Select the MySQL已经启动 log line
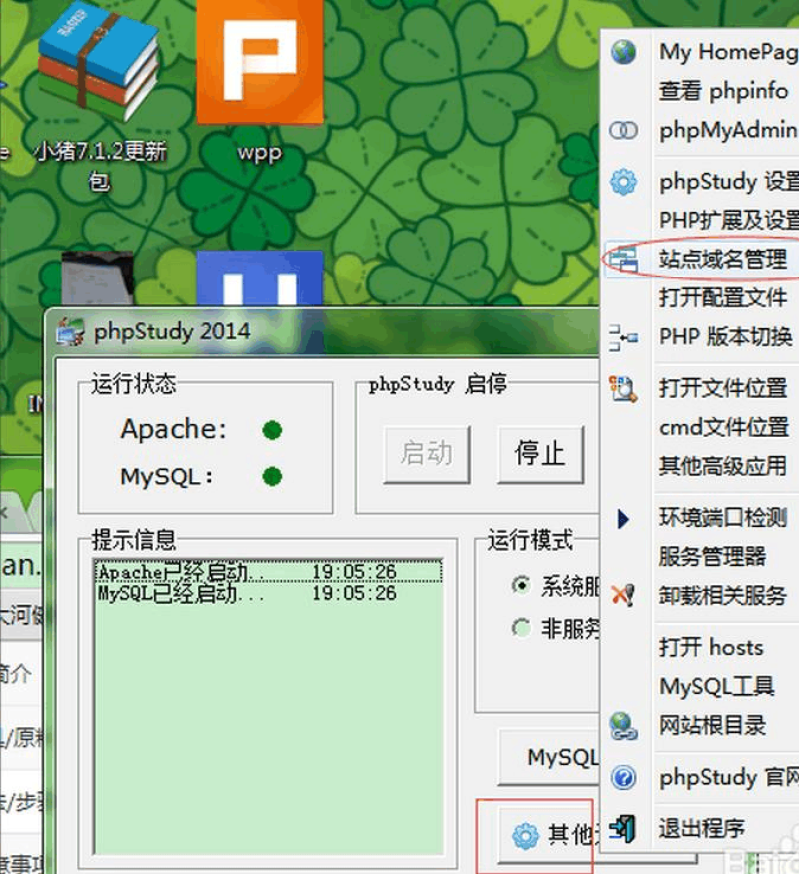Image resolution: width=799 pixels, height=874 pixels. click(268, 593)
